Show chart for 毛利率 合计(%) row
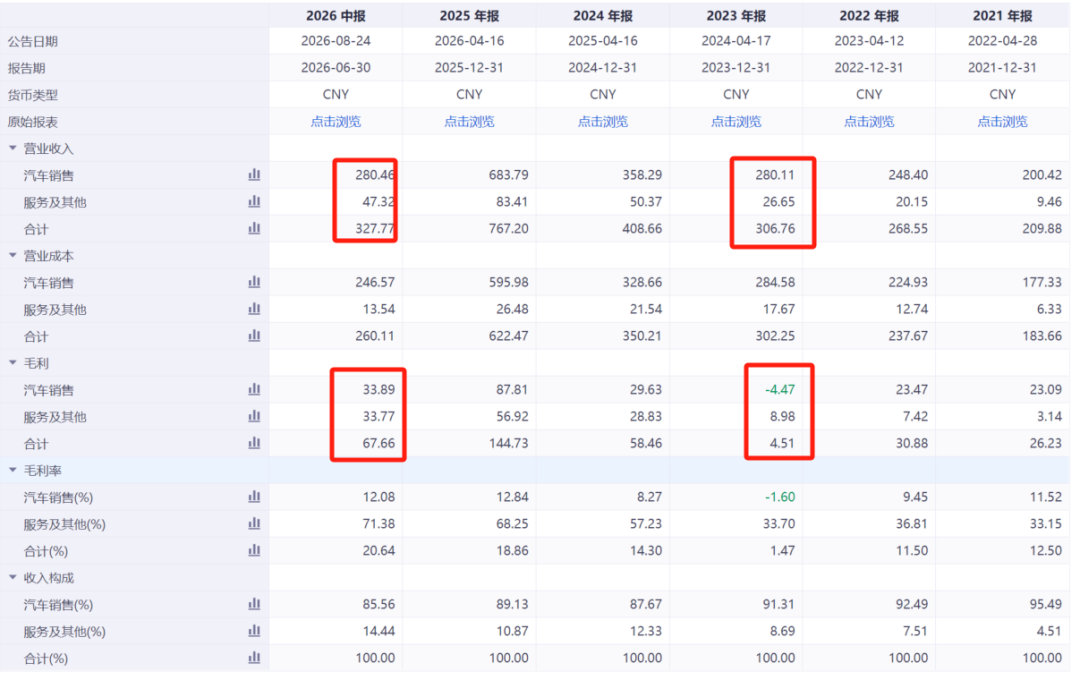 [x=254, y=550]
